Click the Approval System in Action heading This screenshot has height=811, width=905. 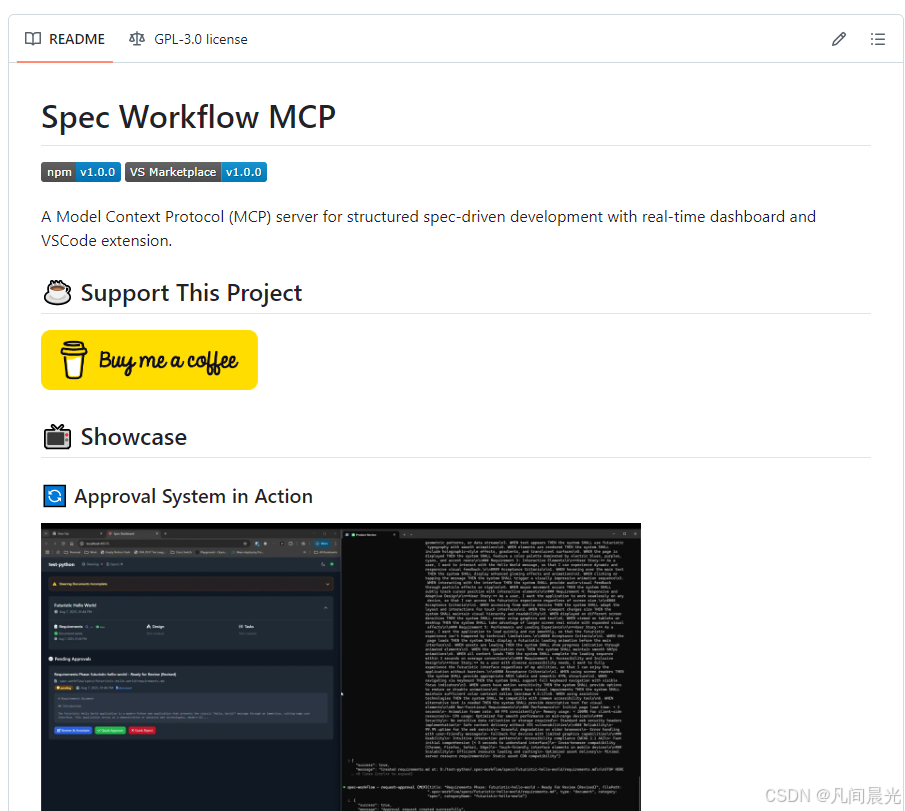click(x=193, y=496)
